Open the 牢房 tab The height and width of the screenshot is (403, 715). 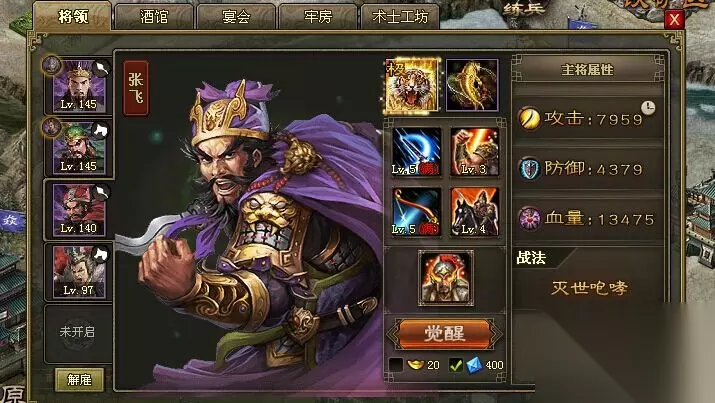click(x=318, y=17)
